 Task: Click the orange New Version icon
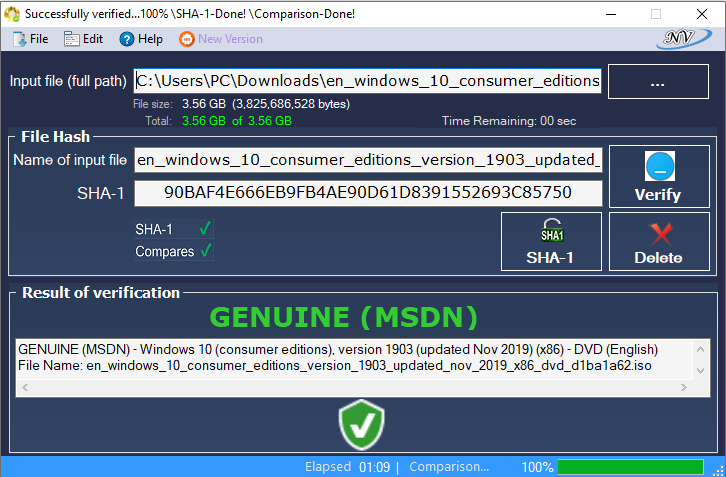[187, 39]
